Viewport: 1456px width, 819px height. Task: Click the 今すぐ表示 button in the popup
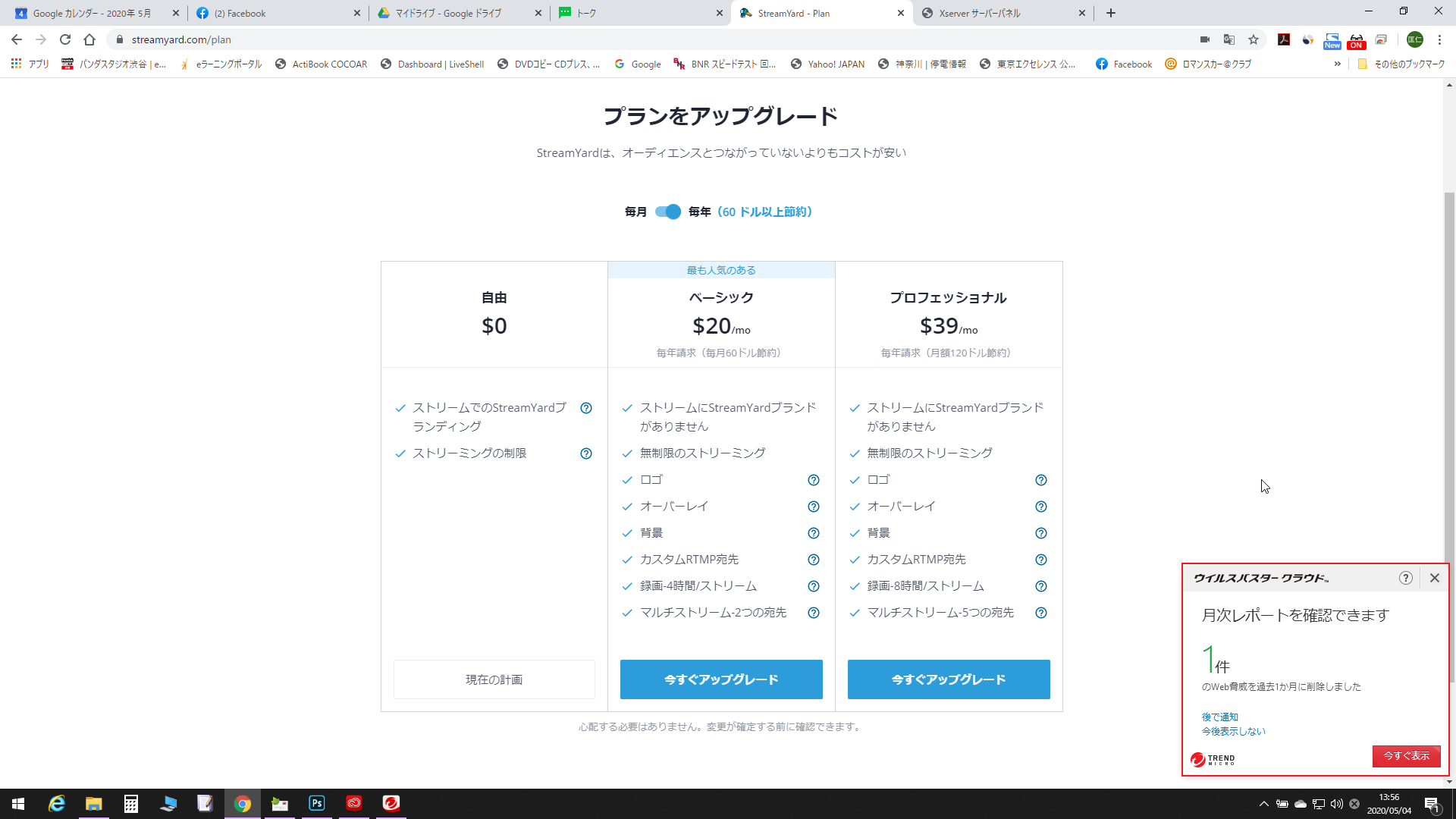pyautogui.click(x=1407, y=756)
